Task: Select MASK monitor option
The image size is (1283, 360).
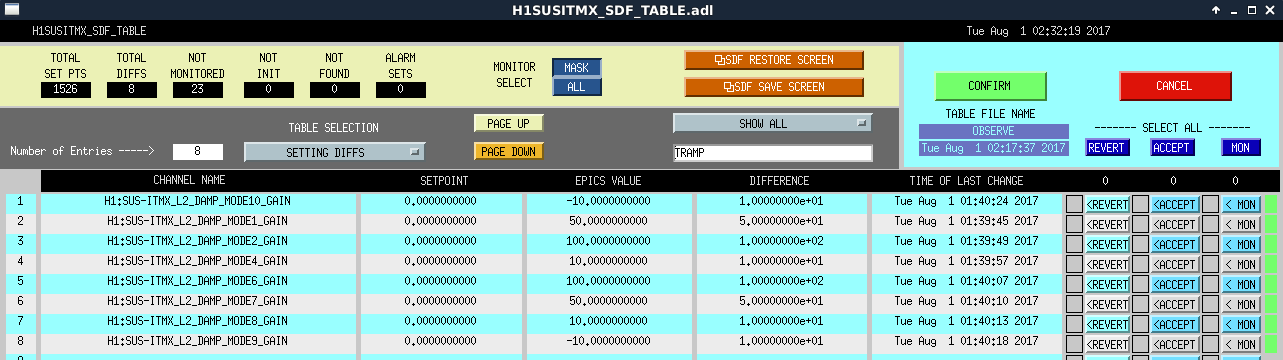Action: pos(577,68)
